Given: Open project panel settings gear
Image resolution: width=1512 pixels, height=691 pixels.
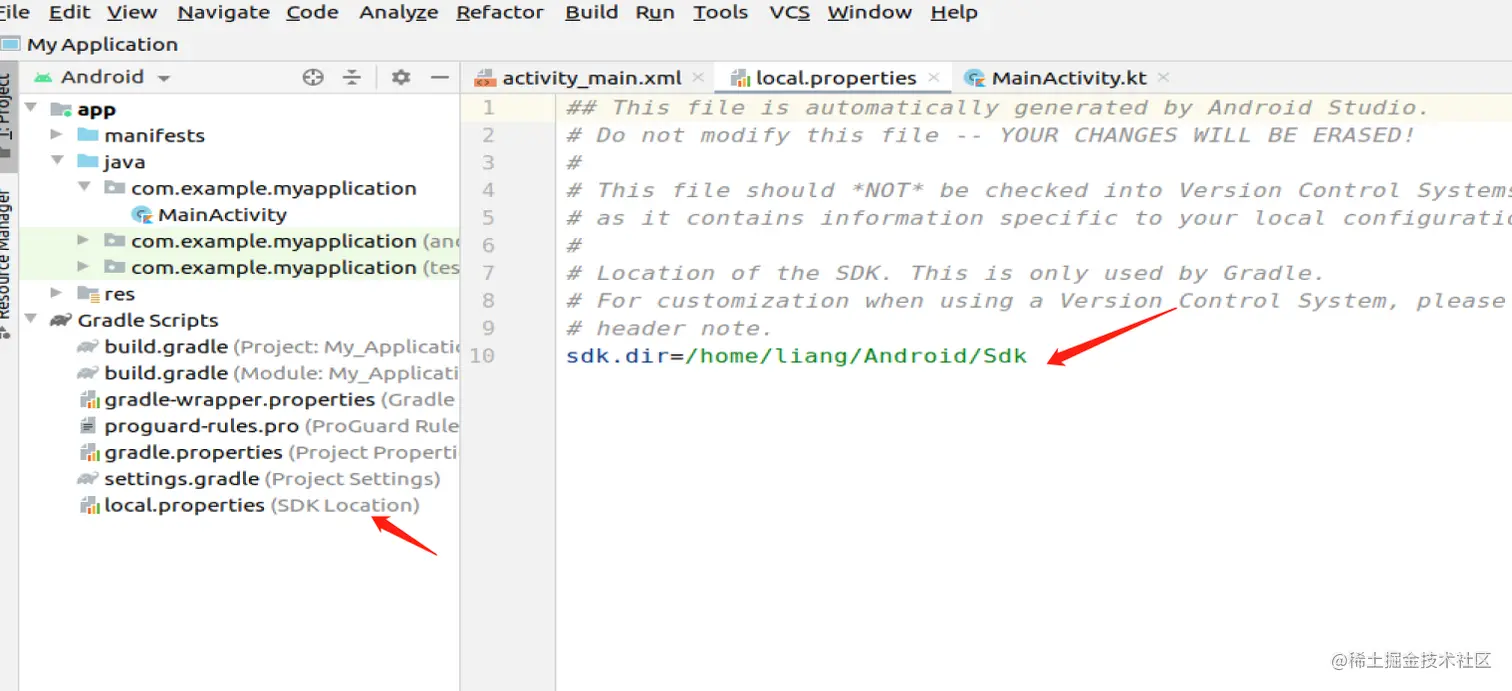Looking at the screenshot, I should tap(401, 77).
